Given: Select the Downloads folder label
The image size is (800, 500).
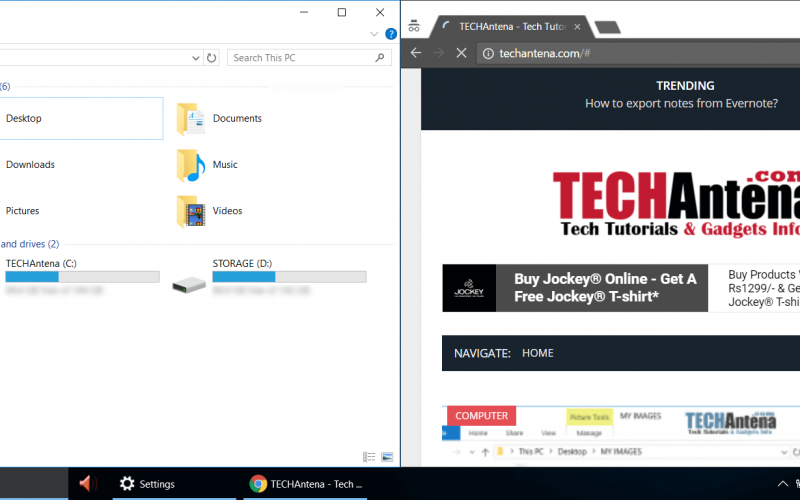Looking at the screenshot, I should [30, 165].
